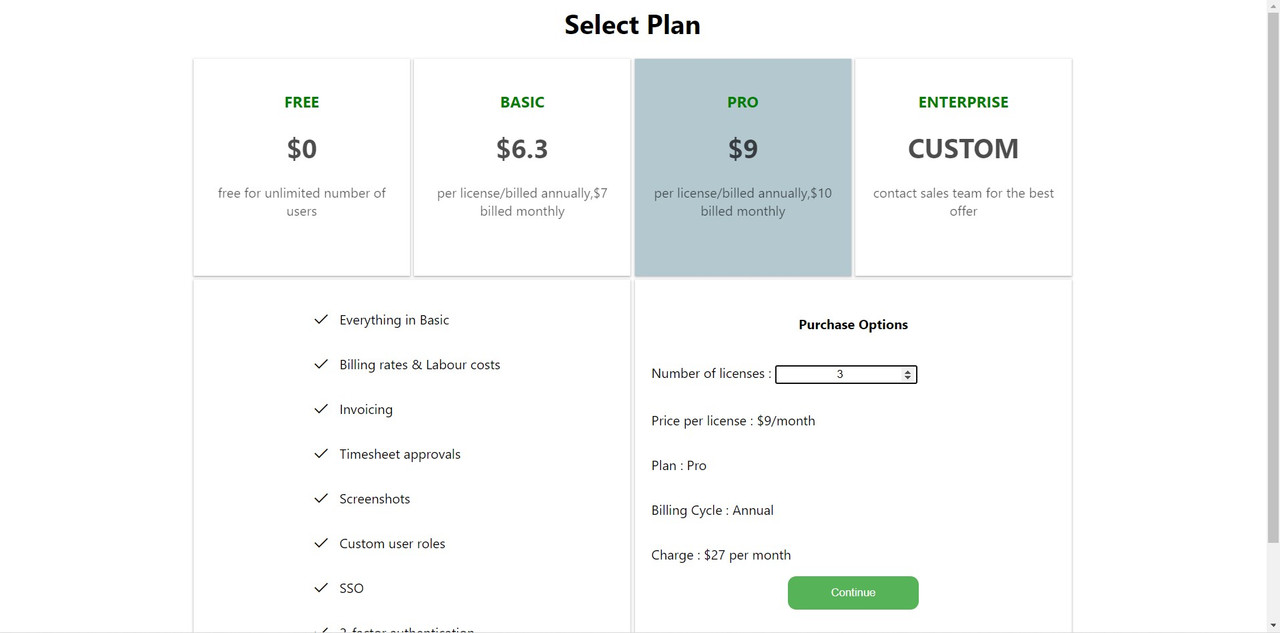Viewport: 1280px width, 633px height.
Task: Click the Billing Cycle Annual text
Action: click(x=712, y=510)
